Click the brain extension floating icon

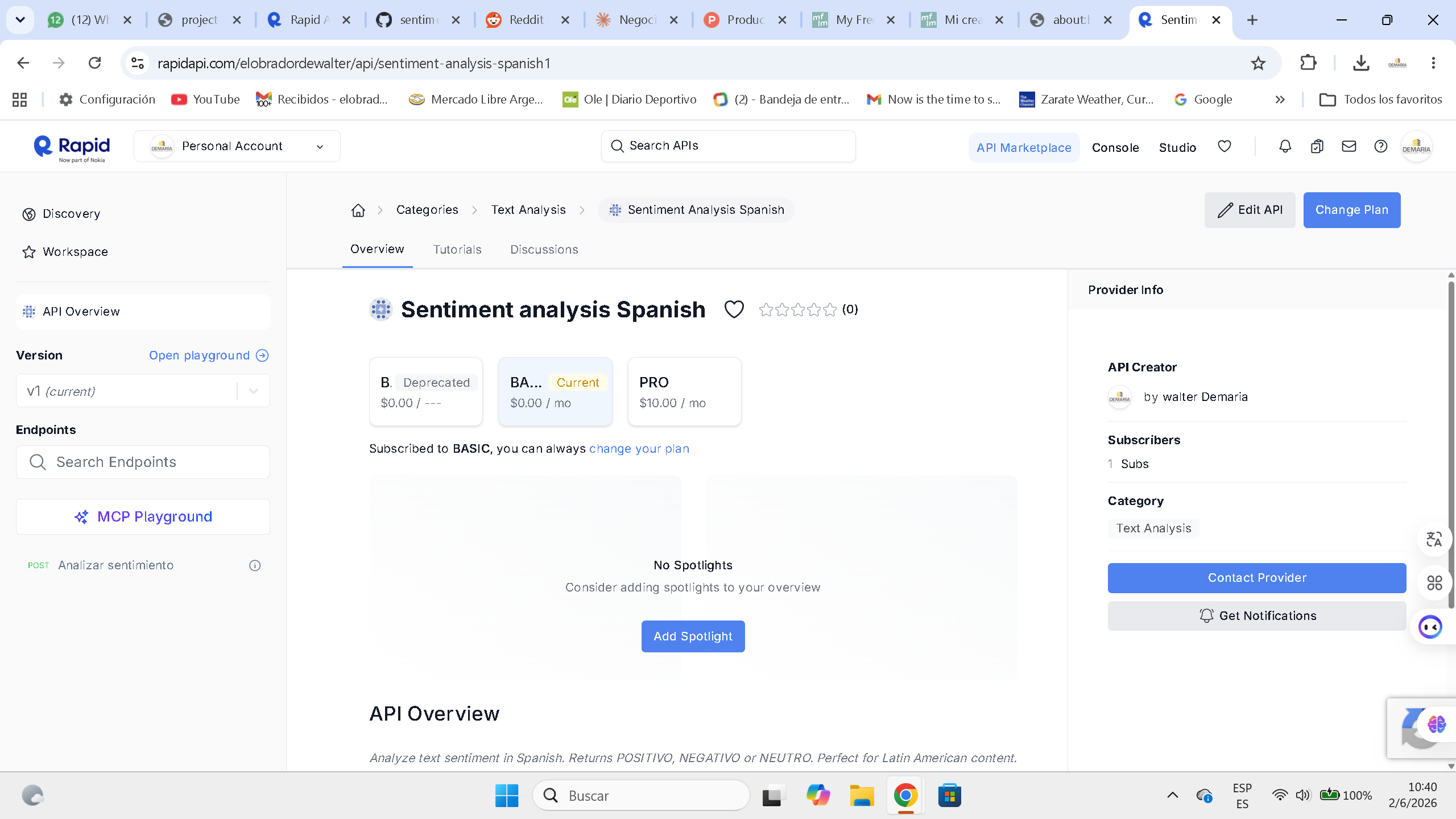1437,724
